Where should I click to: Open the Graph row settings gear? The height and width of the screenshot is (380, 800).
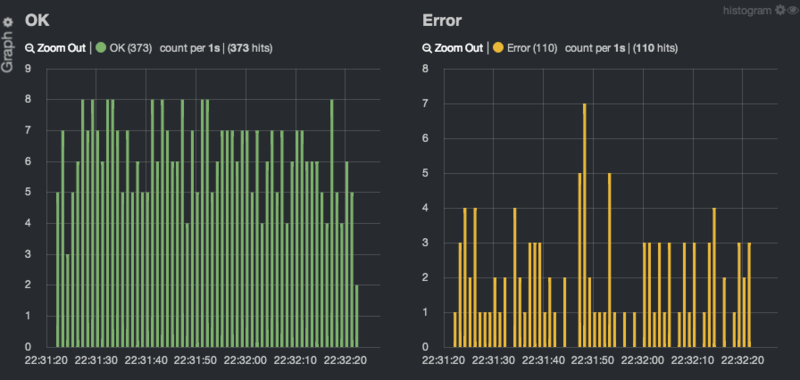pyautogui.click(x=8, y=23)
